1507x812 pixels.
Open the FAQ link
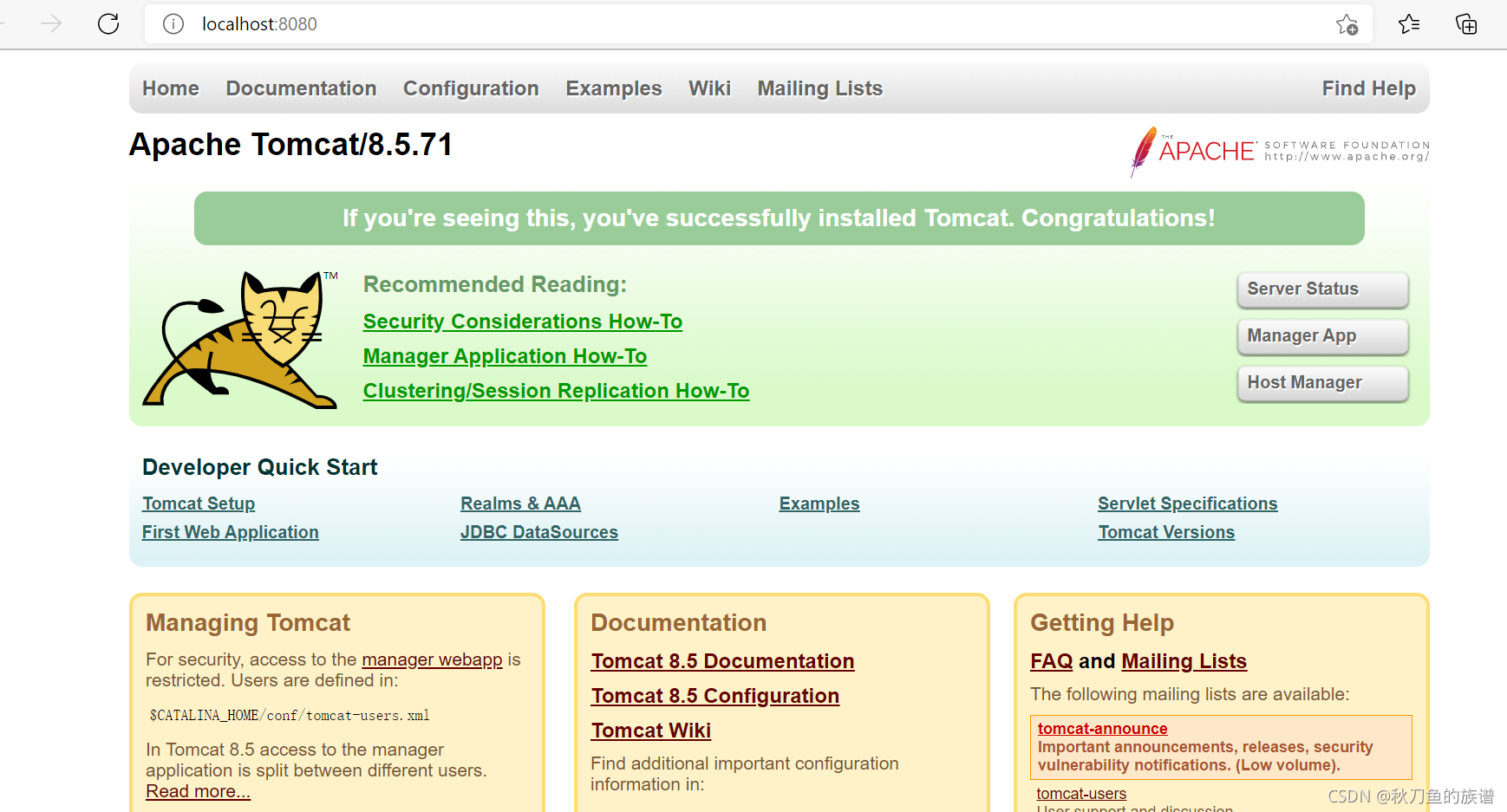pyautogui.click(x=1052, y=661)
